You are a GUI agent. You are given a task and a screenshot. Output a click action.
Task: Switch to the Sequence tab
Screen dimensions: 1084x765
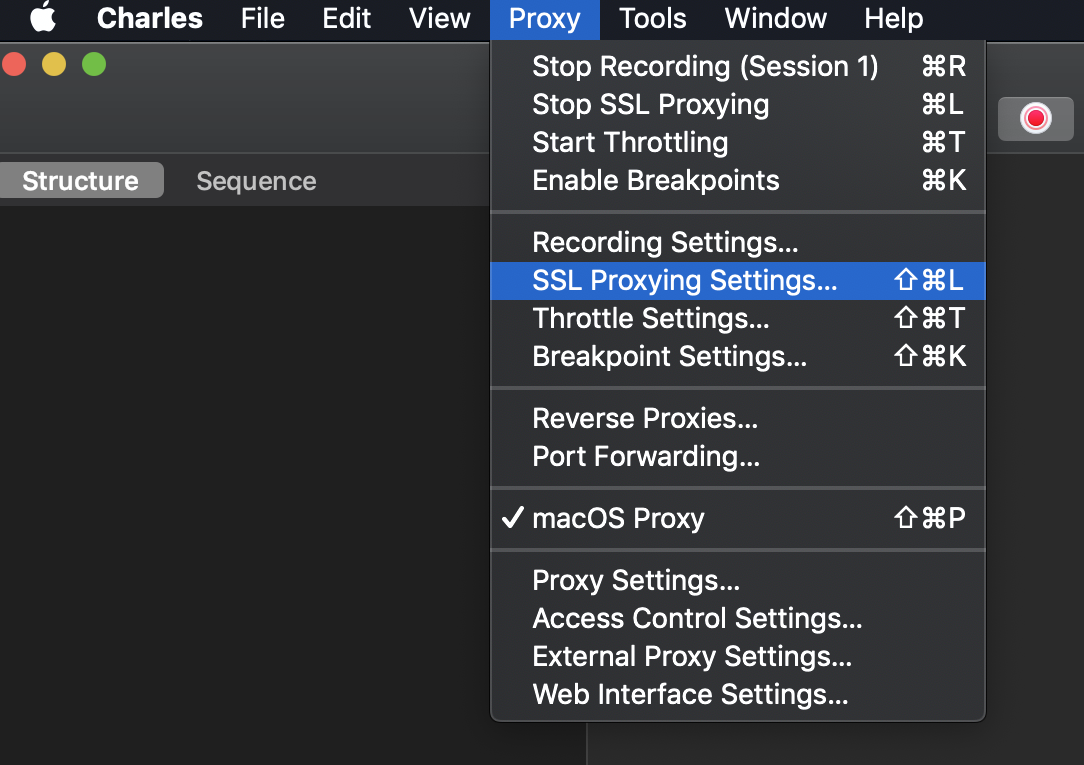(x=256, y=181)
